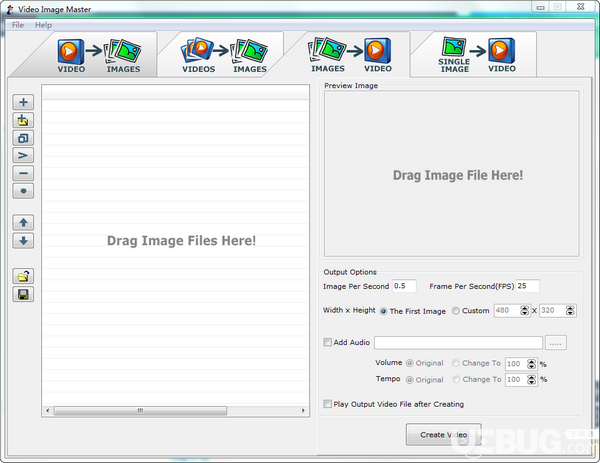600x463 pixels.
Task: Open the File menu
Action: [x=18, y=25]
